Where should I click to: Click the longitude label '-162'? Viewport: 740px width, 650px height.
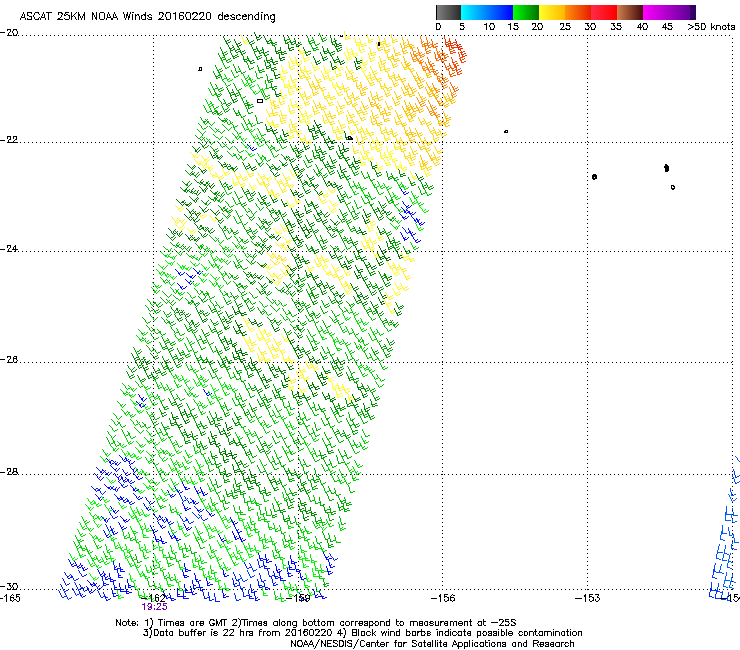pyautogui.click(x=154, y=598)
